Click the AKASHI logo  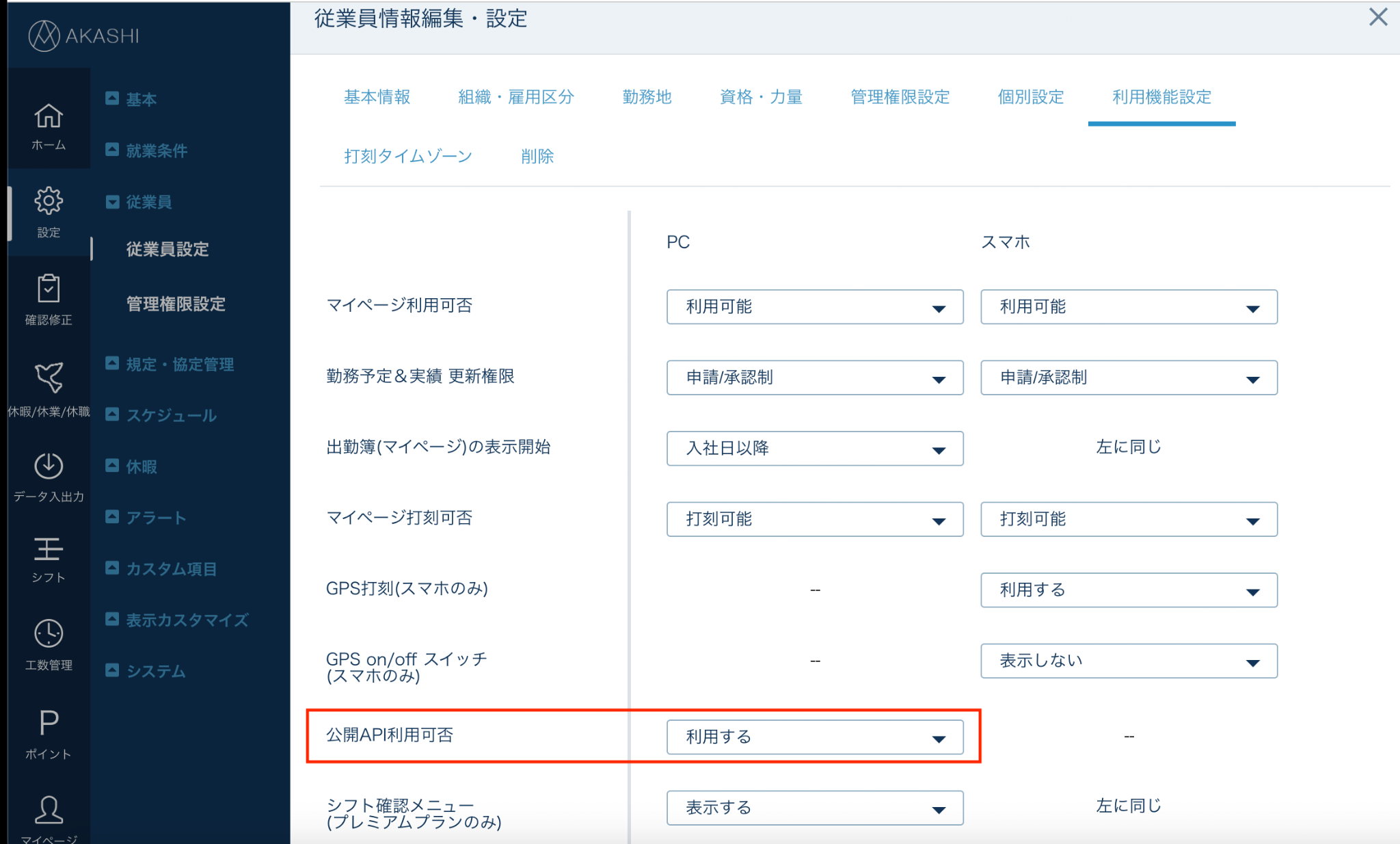(84, 35)
